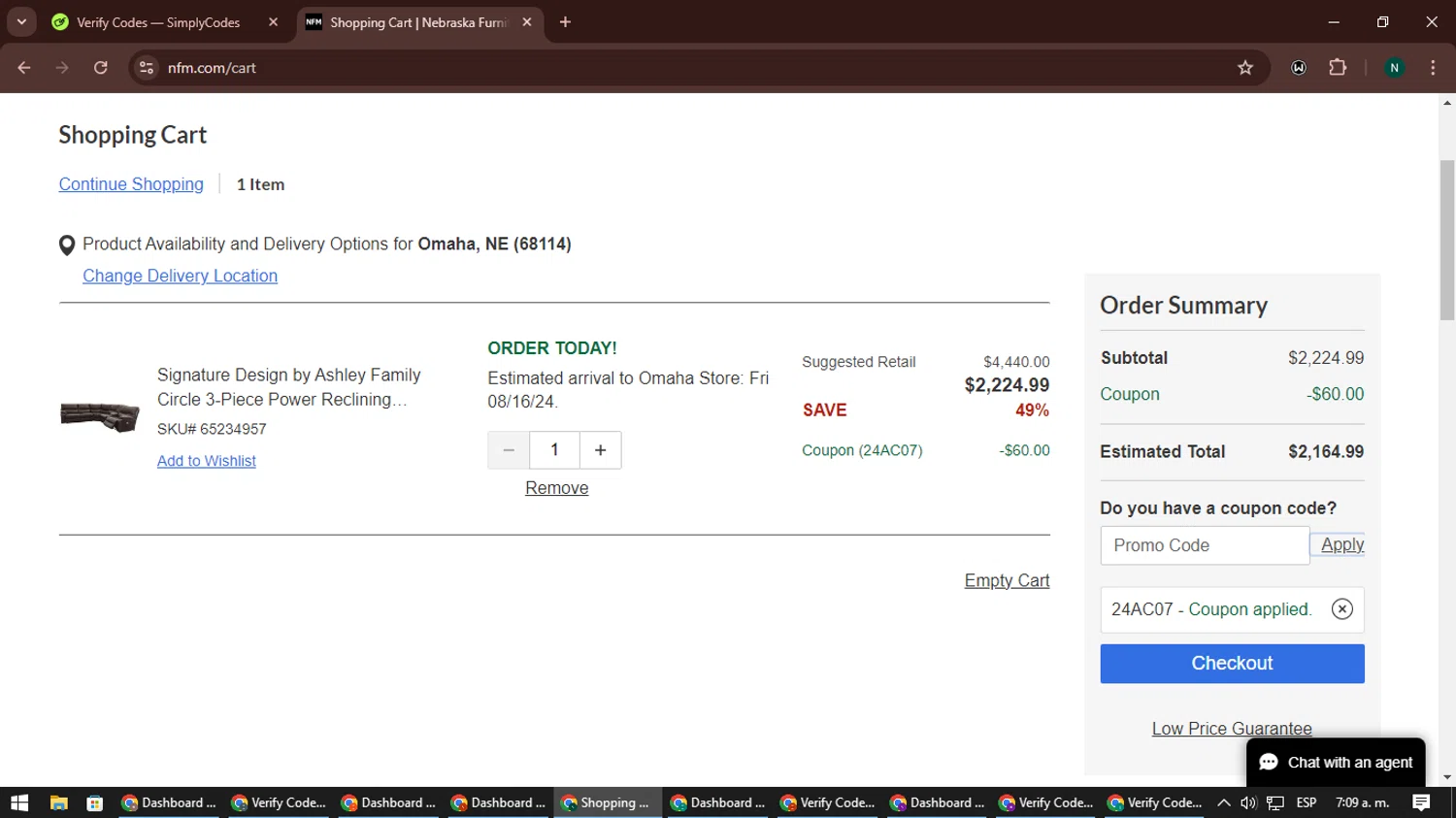Bookmark this page with the star icon

pyautogui.click(x=1245, y=68)
